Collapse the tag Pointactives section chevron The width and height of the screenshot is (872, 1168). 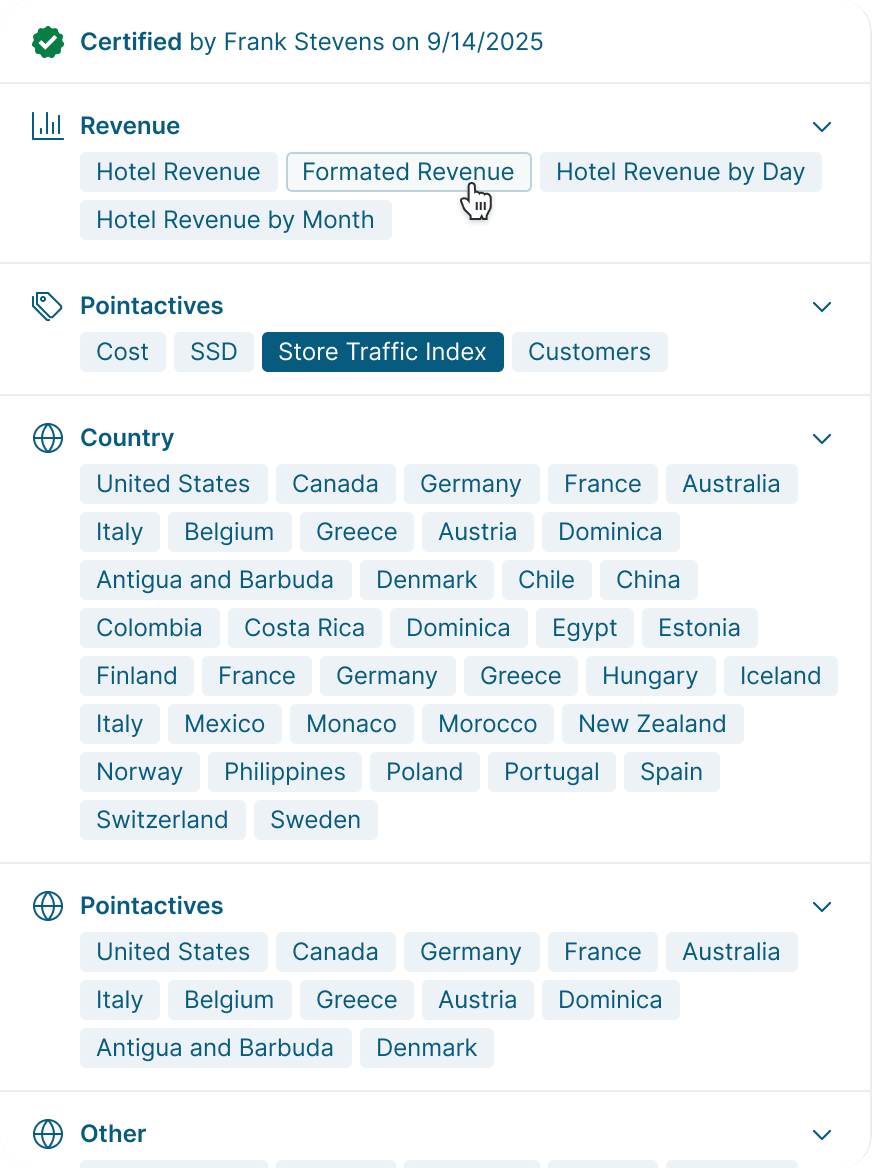tap(822, 307)
